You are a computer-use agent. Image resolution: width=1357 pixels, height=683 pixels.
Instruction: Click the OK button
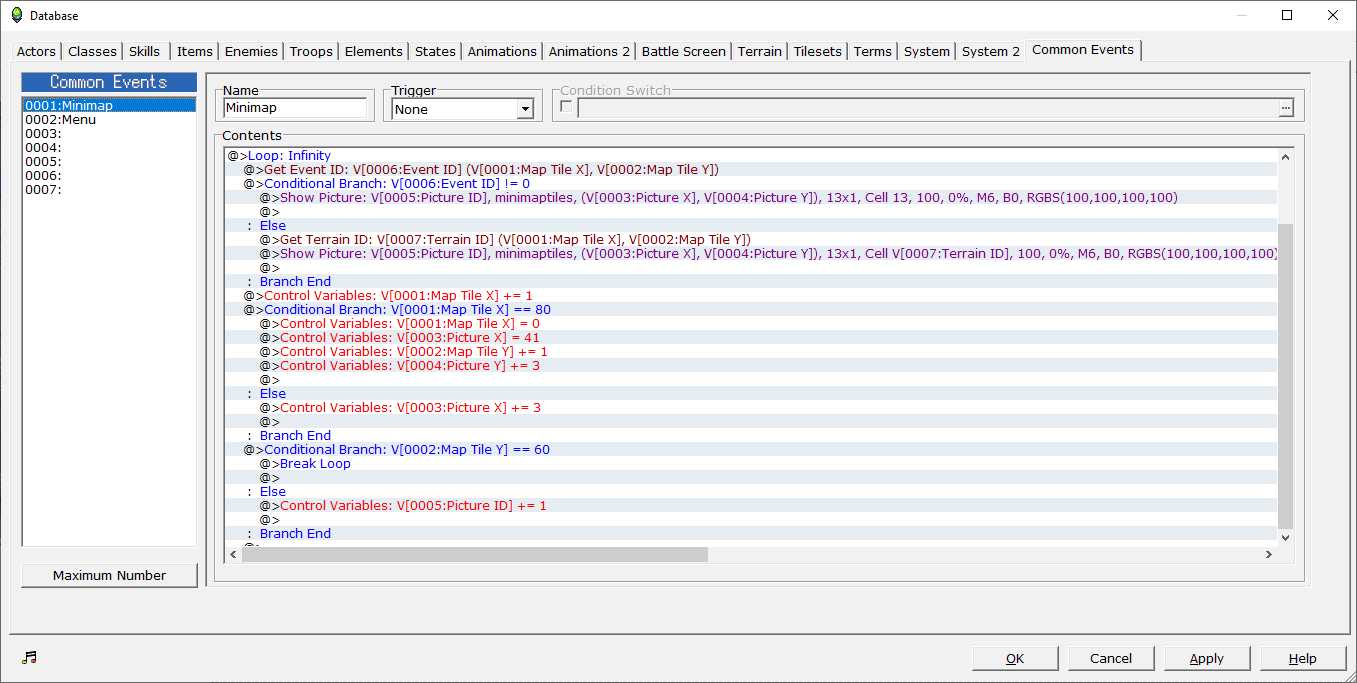pos(1015,658)
